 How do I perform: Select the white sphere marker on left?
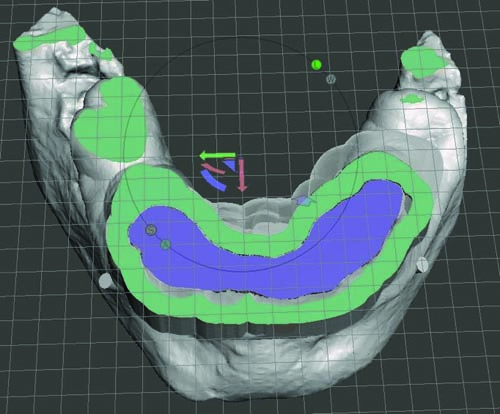(x=107, y=281)
